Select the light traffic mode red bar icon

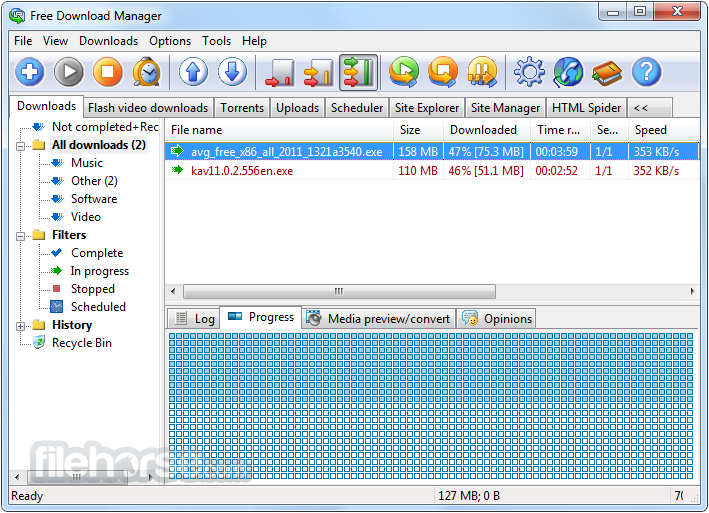click(279, 72)
